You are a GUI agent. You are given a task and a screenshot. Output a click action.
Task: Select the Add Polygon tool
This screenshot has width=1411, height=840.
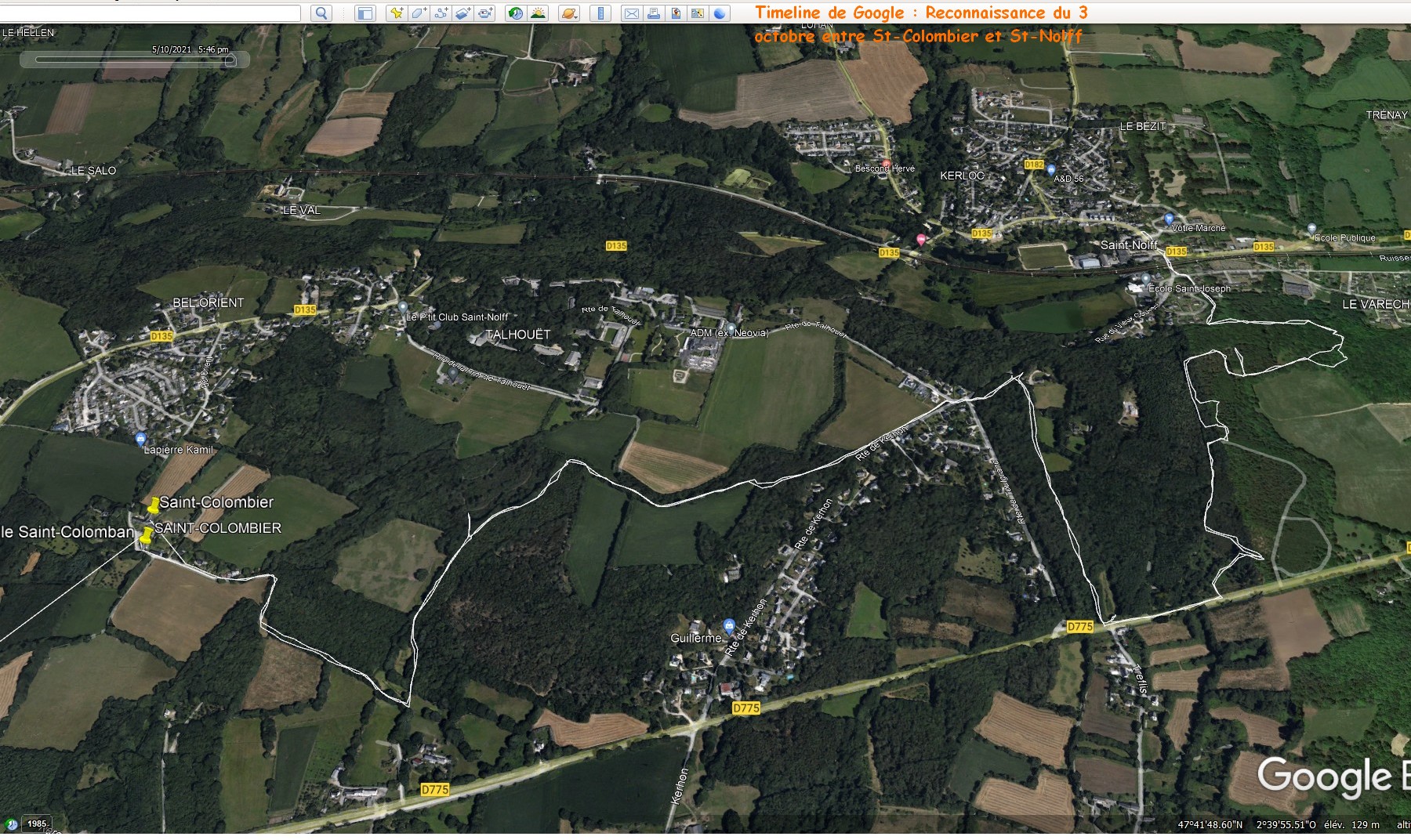419,13
